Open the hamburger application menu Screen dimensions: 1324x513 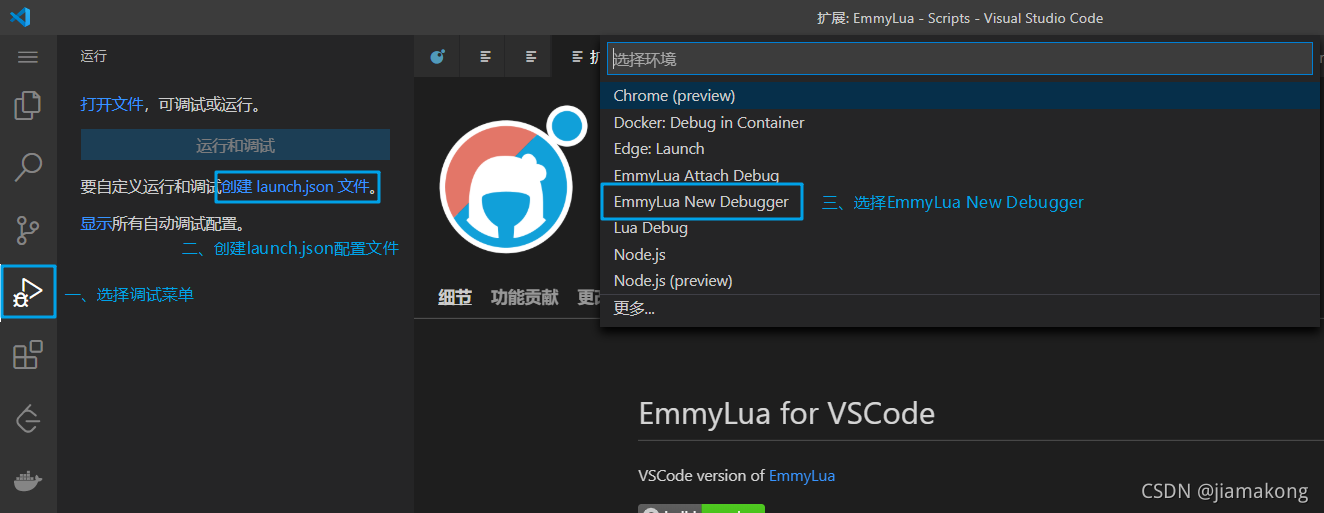(28, 57)
